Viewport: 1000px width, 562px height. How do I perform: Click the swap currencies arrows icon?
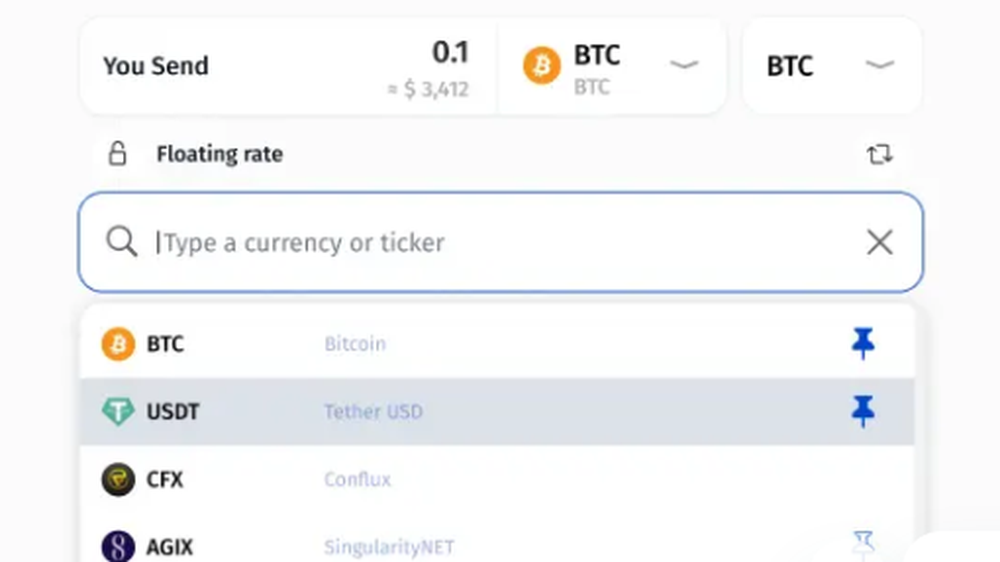(x=879, y=154)
